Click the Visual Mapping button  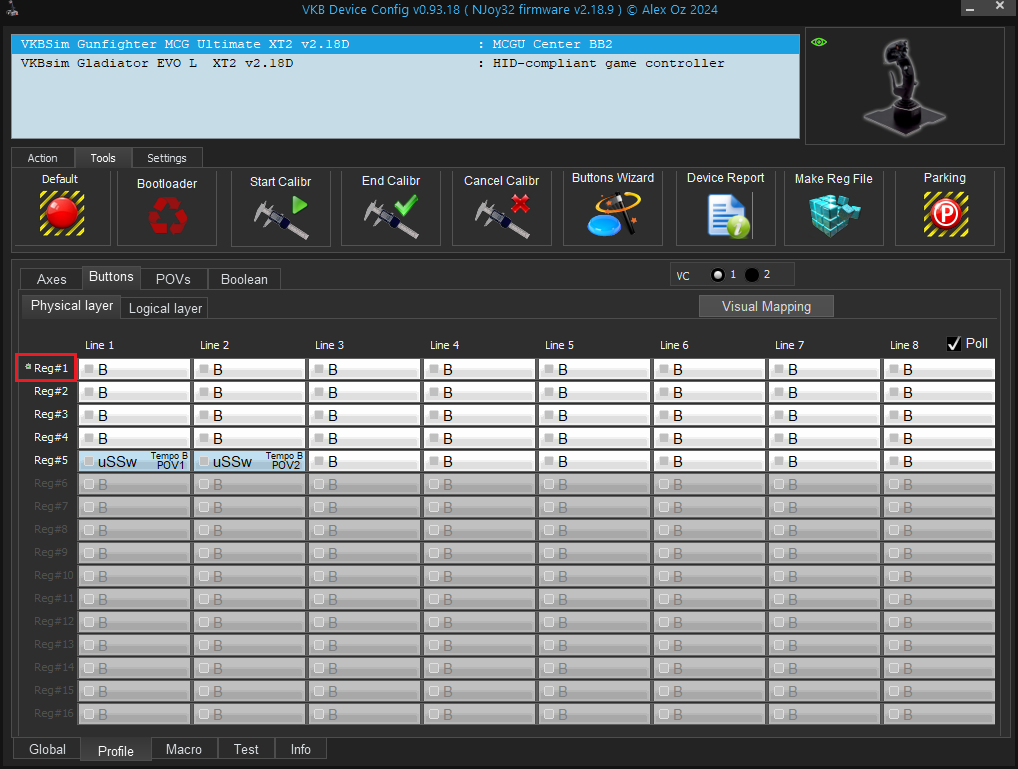point(765,307)
